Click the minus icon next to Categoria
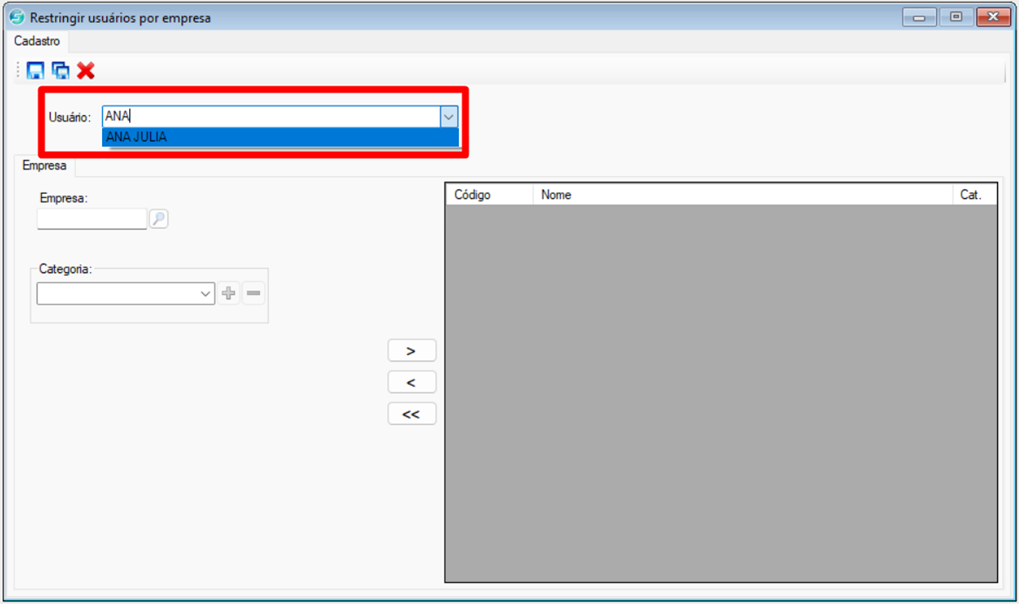Screen dimensions: 1019x604 (x=253, y=293)
